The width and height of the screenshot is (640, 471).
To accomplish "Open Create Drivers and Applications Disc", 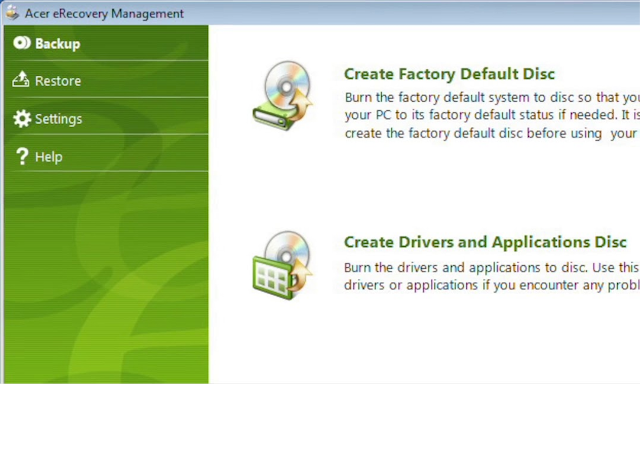I will (x=485, y=242).
